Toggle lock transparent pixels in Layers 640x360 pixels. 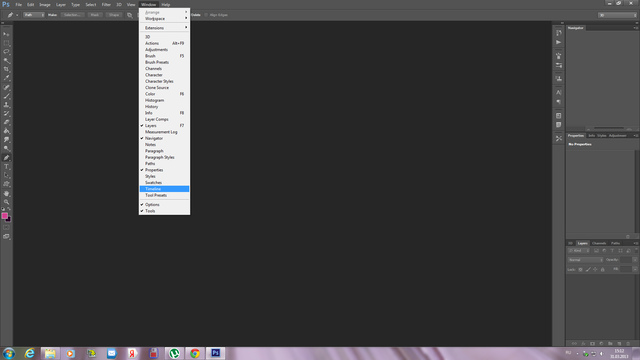click(x=580, y=269)
